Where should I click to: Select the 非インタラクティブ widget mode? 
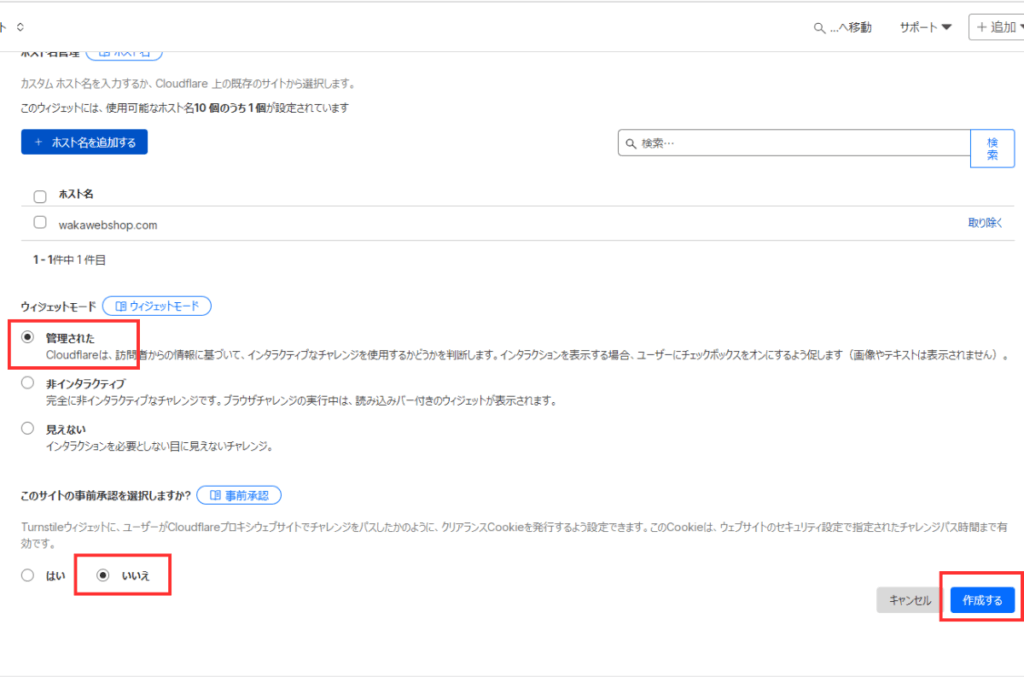click(x=27, y=383)
